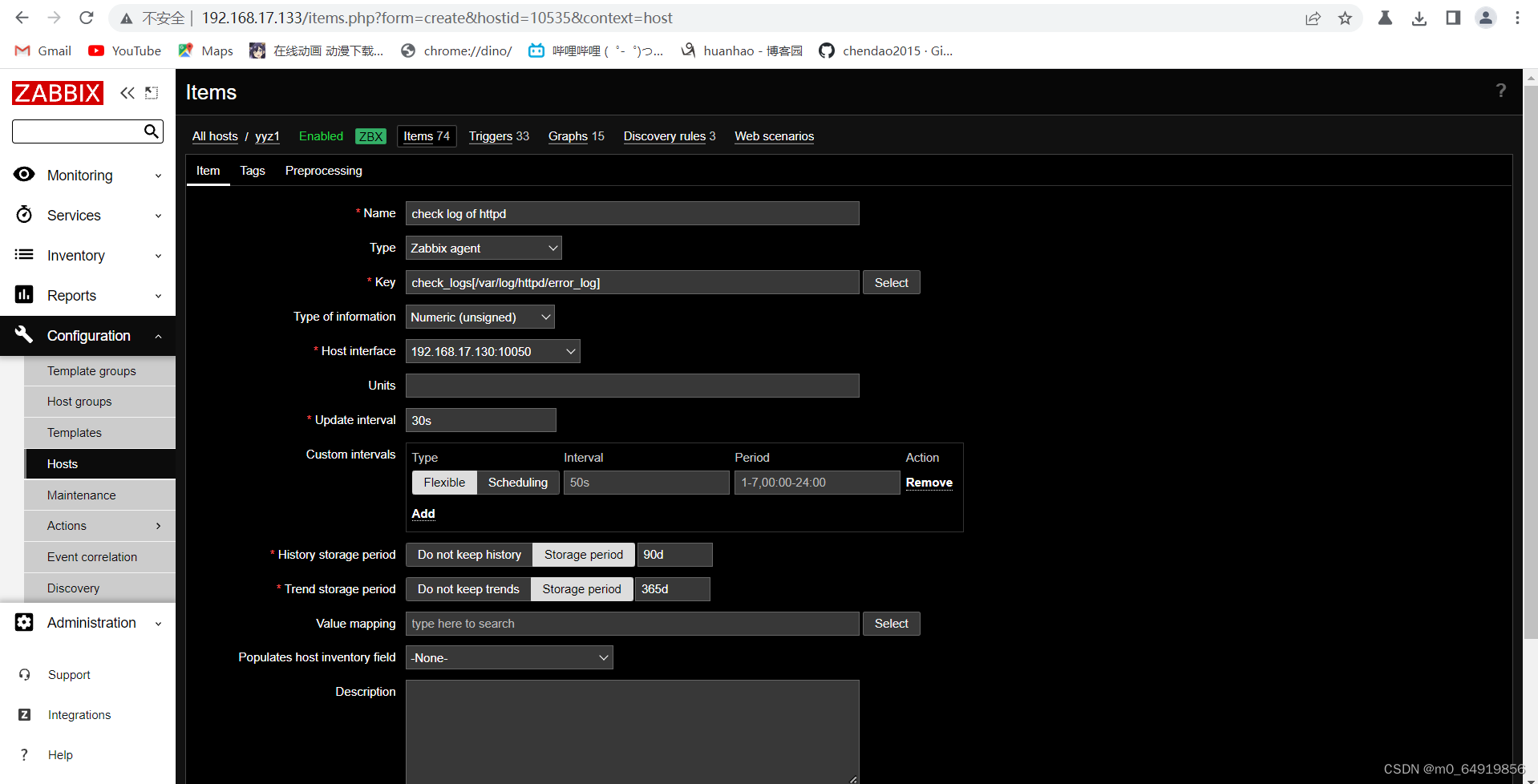Open YouTube bookmark
The width and height of the screenshot is (1538, 784).
[125, 51]
